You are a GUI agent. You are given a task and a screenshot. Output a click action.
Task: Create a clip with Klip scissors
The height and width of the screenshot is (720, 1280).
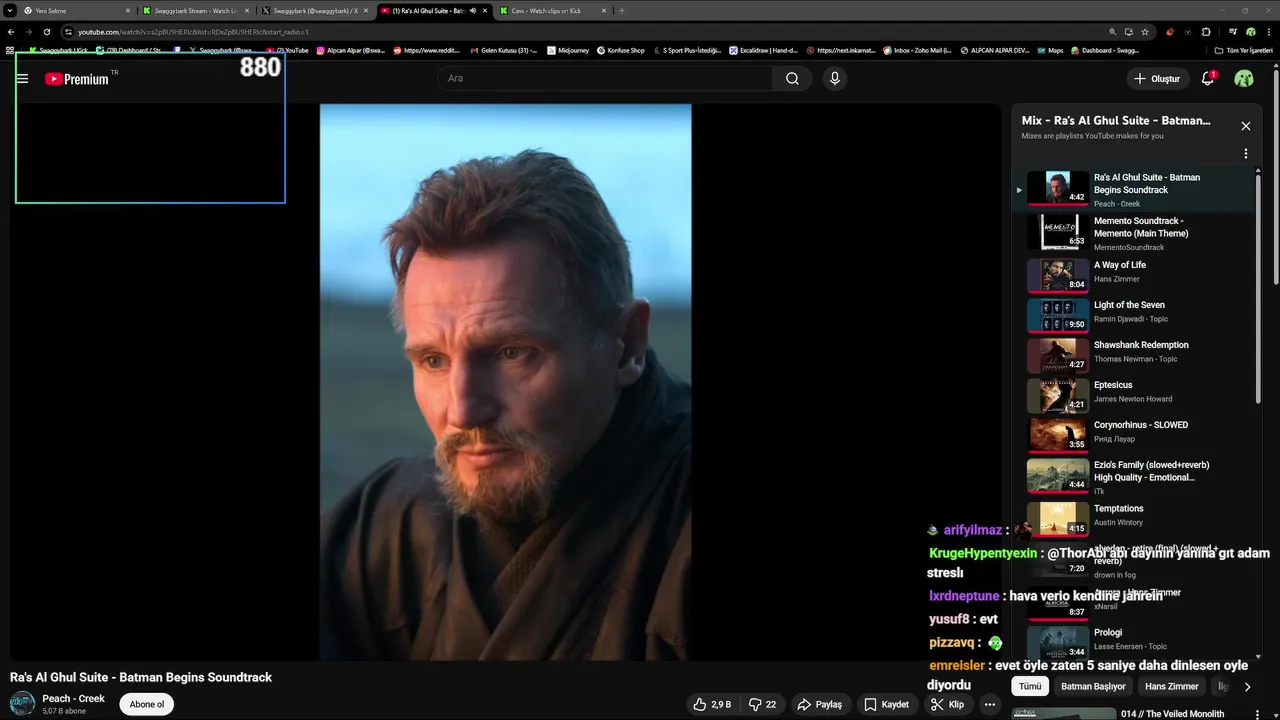(x=947, y=704)
